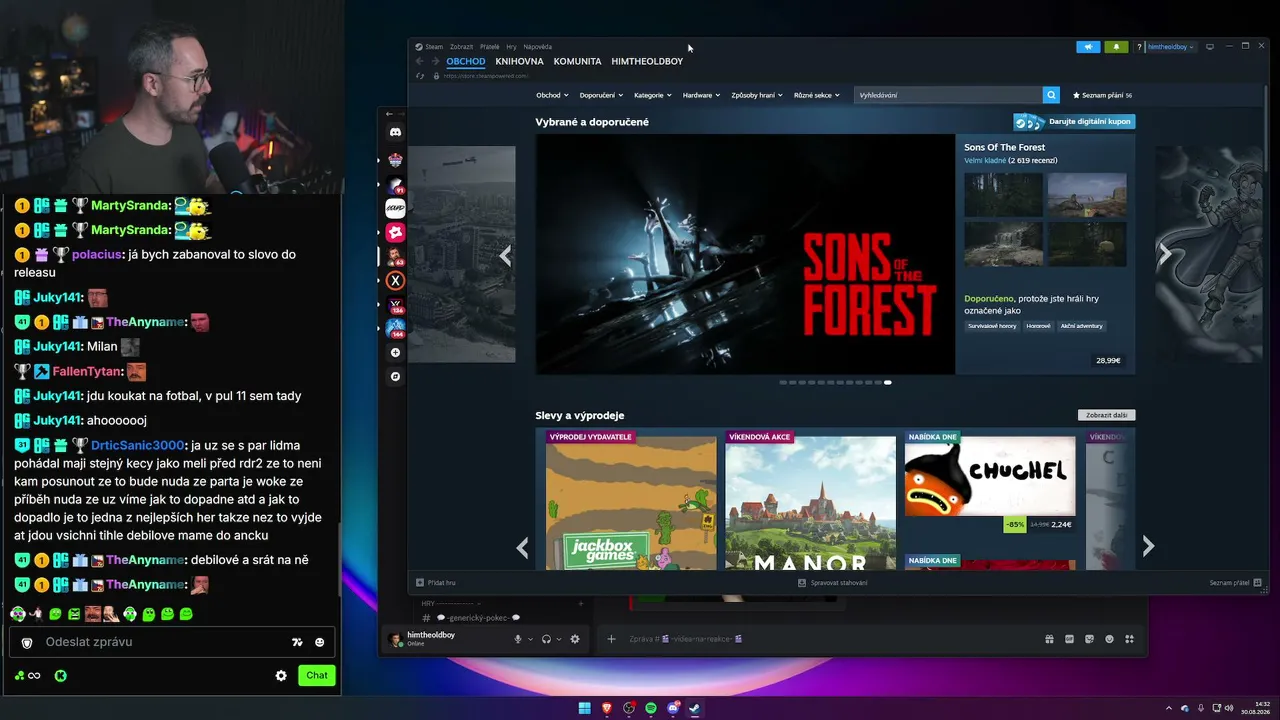
Task: Go forward using Steam's forward arrow
Action: [435, 61]
